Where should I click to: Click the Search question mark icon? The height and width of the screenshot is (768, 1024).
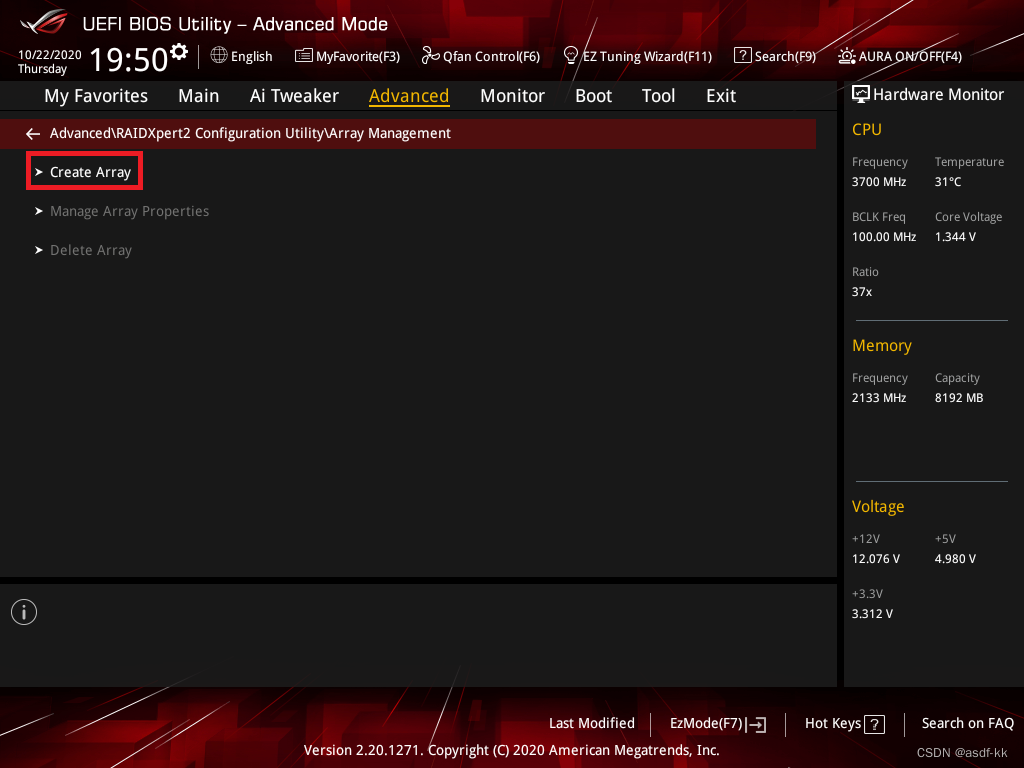pyautogui.click(x=743, y=56)
